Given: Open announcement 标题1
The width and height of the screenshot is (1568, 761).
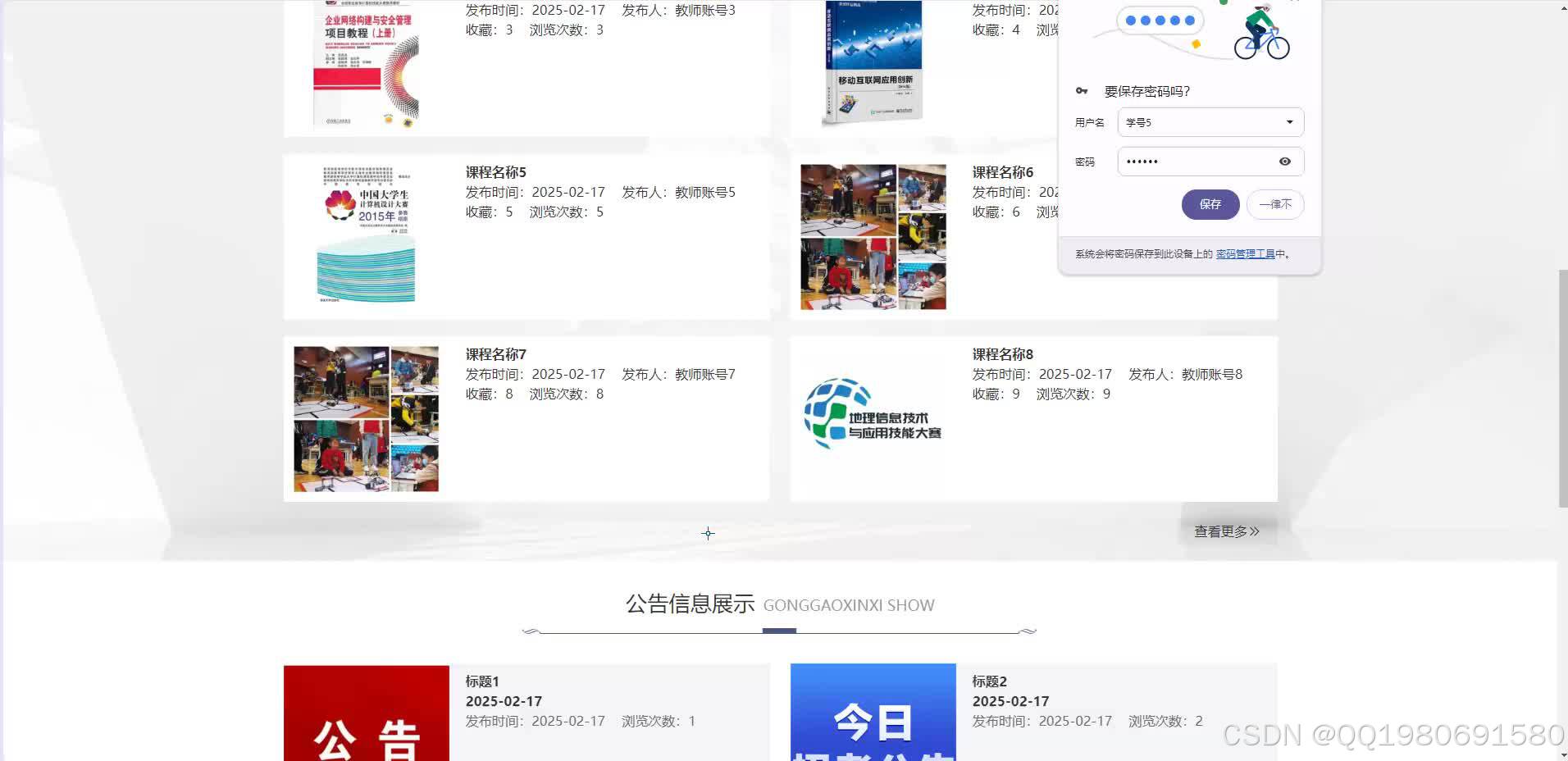Looking at the screenshot, I should pos(482,681).
